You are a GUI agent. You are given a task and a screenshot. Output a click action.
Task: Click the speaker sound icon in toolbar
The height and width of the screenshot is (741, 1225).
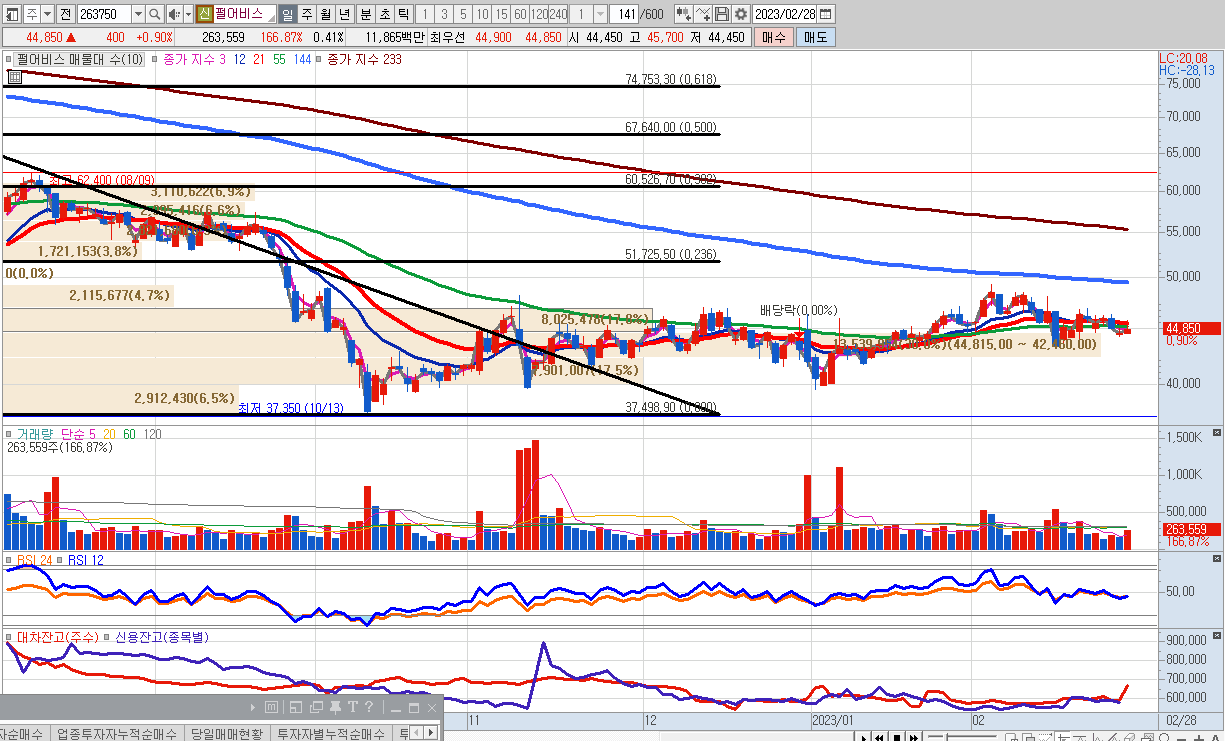pos(174,14)
